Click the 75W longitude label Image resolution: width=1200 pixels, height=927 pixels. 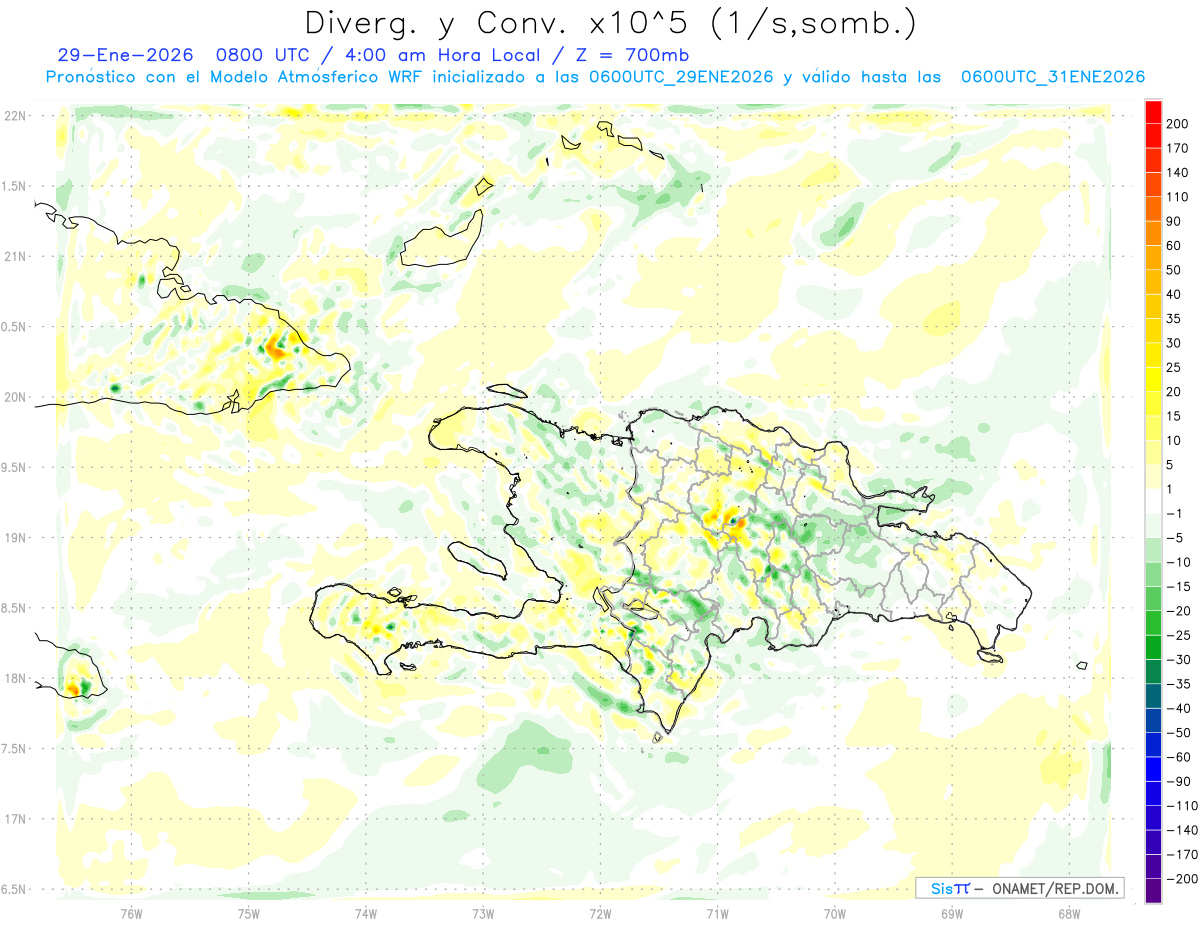click(248, 913)
